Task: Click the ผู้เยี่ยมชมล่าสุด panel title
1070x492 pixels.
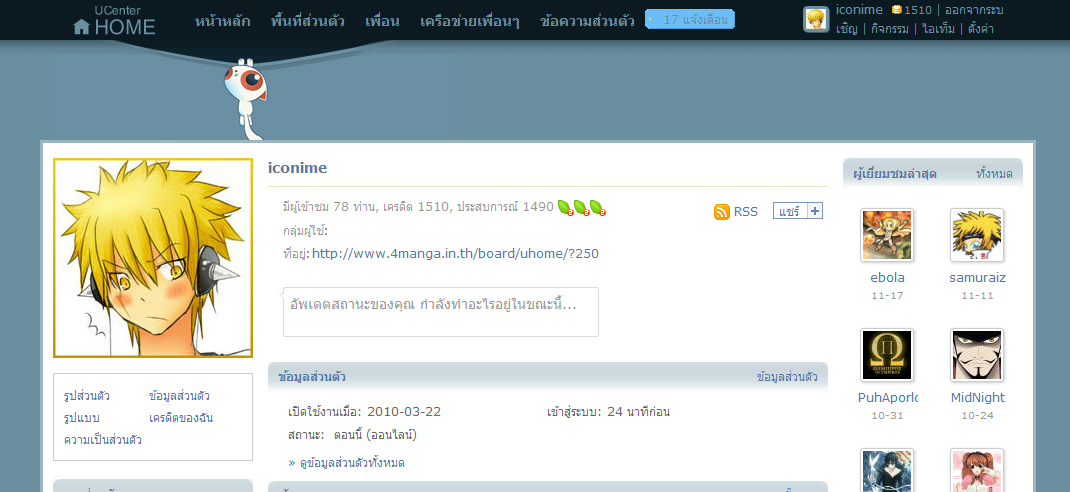Action: (895, 173)
